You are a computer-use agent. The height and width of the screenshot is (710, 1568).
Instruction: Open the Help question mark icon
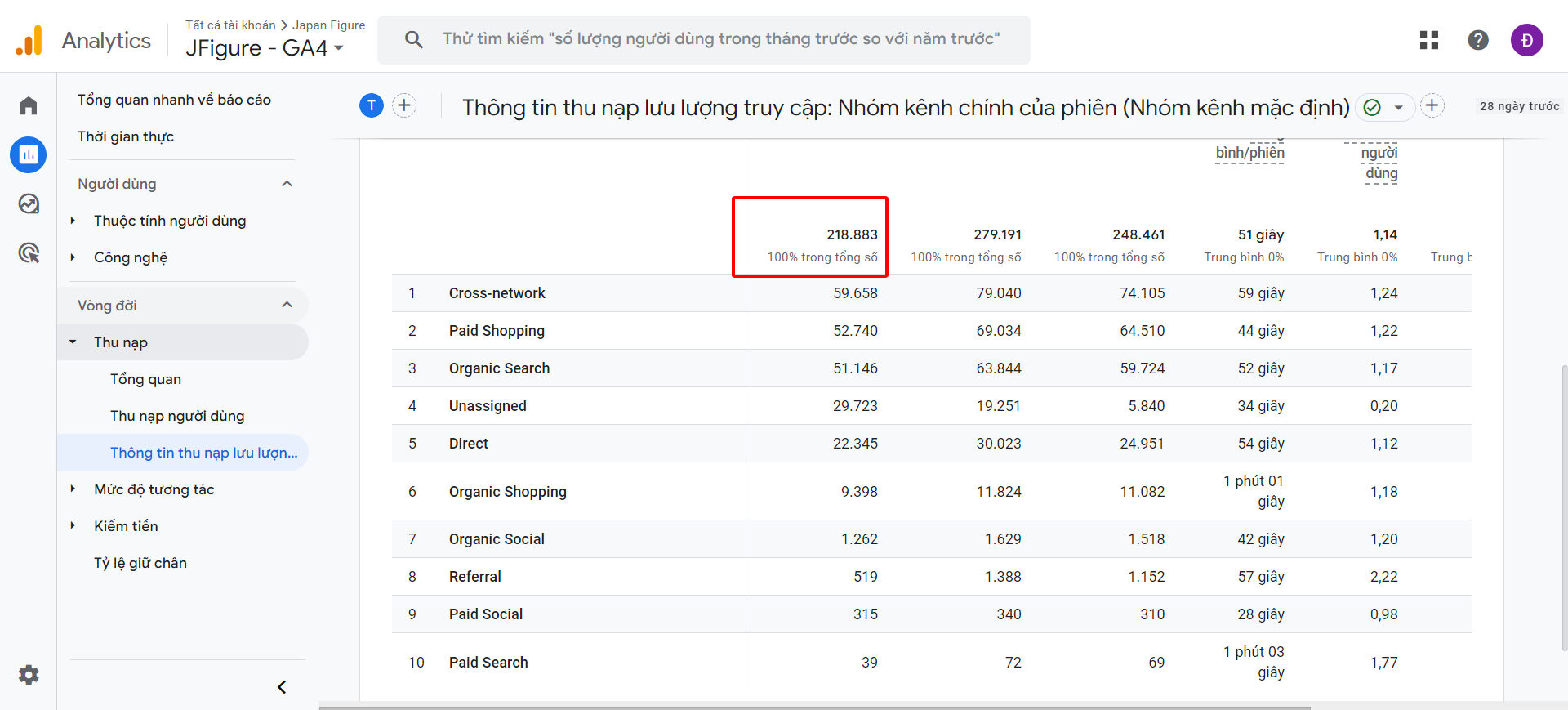(1478, 40)
